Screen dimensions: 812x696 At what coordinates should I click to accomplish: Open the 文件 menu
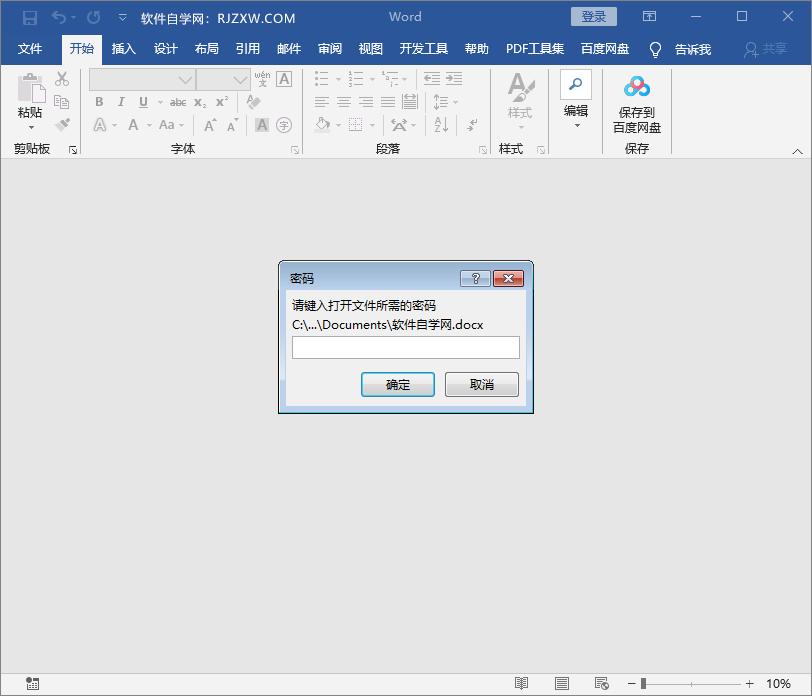coord(30,50)
